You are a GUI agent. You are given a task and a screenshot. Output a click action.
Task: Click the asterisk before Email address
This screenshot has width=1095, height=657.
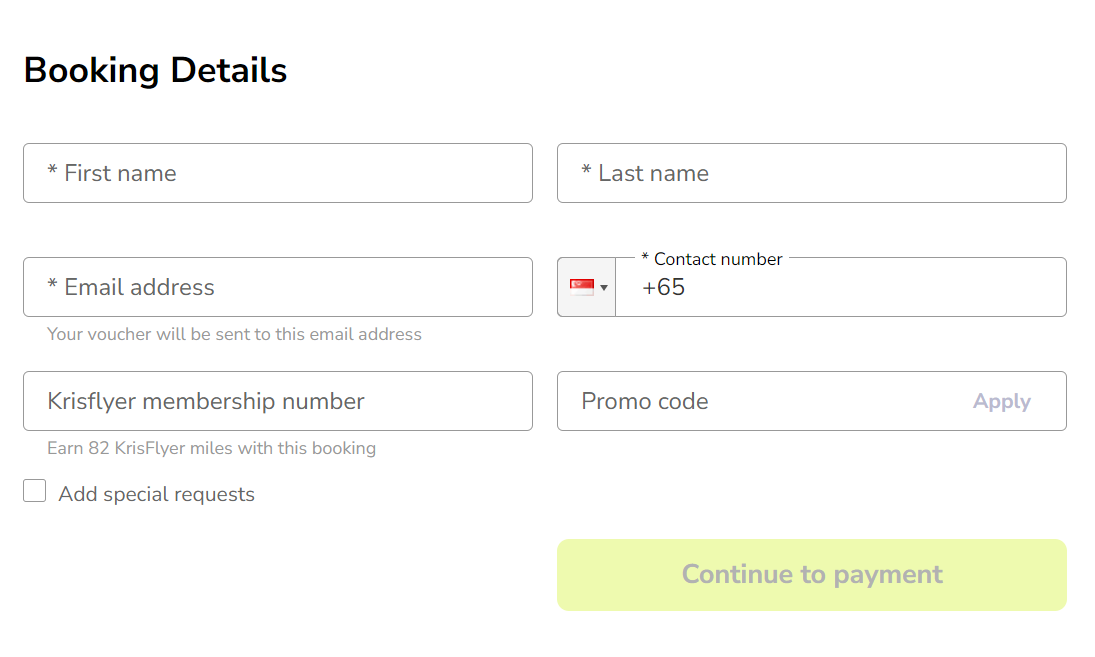[52, 283]
